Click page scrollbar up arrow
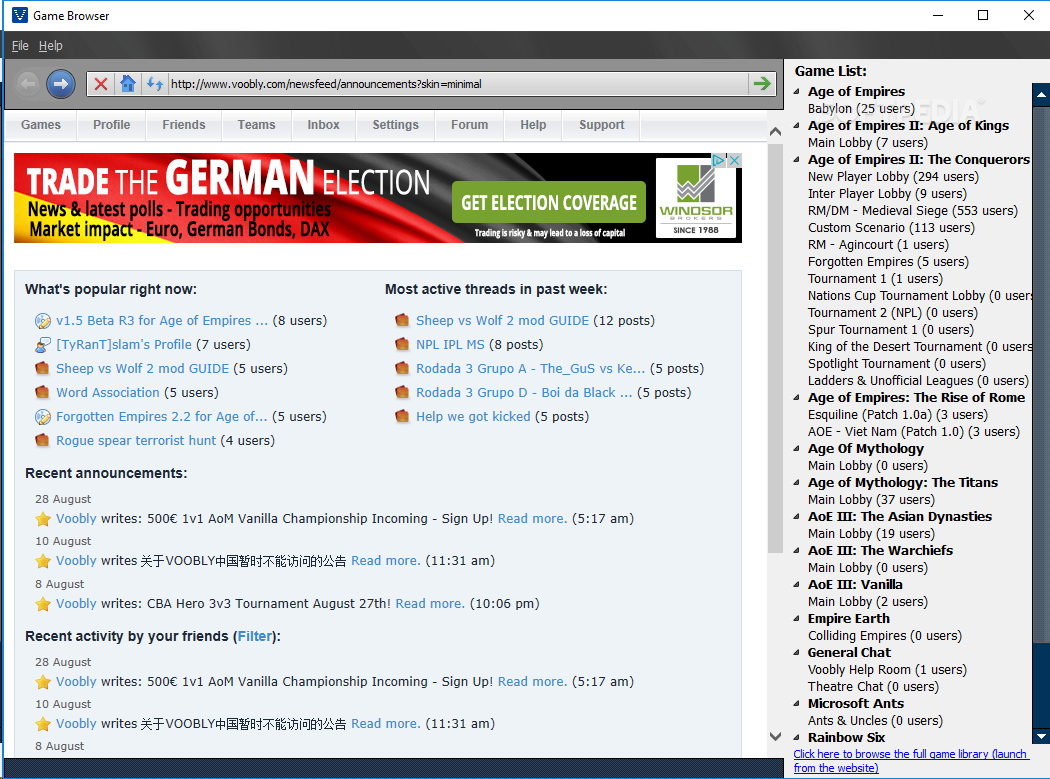Image resolution: width=1050 pixels, height=779 pixels. tap(775, 132)
